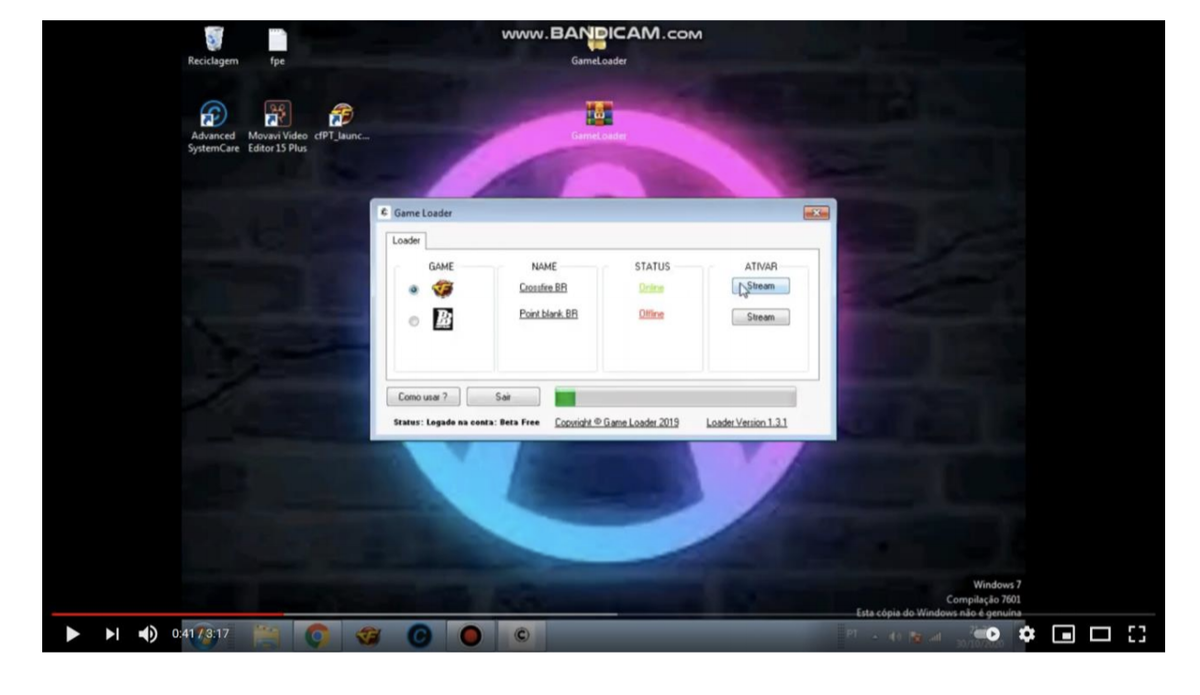Open the fpe file on the desktop

[x=276, y=40]
